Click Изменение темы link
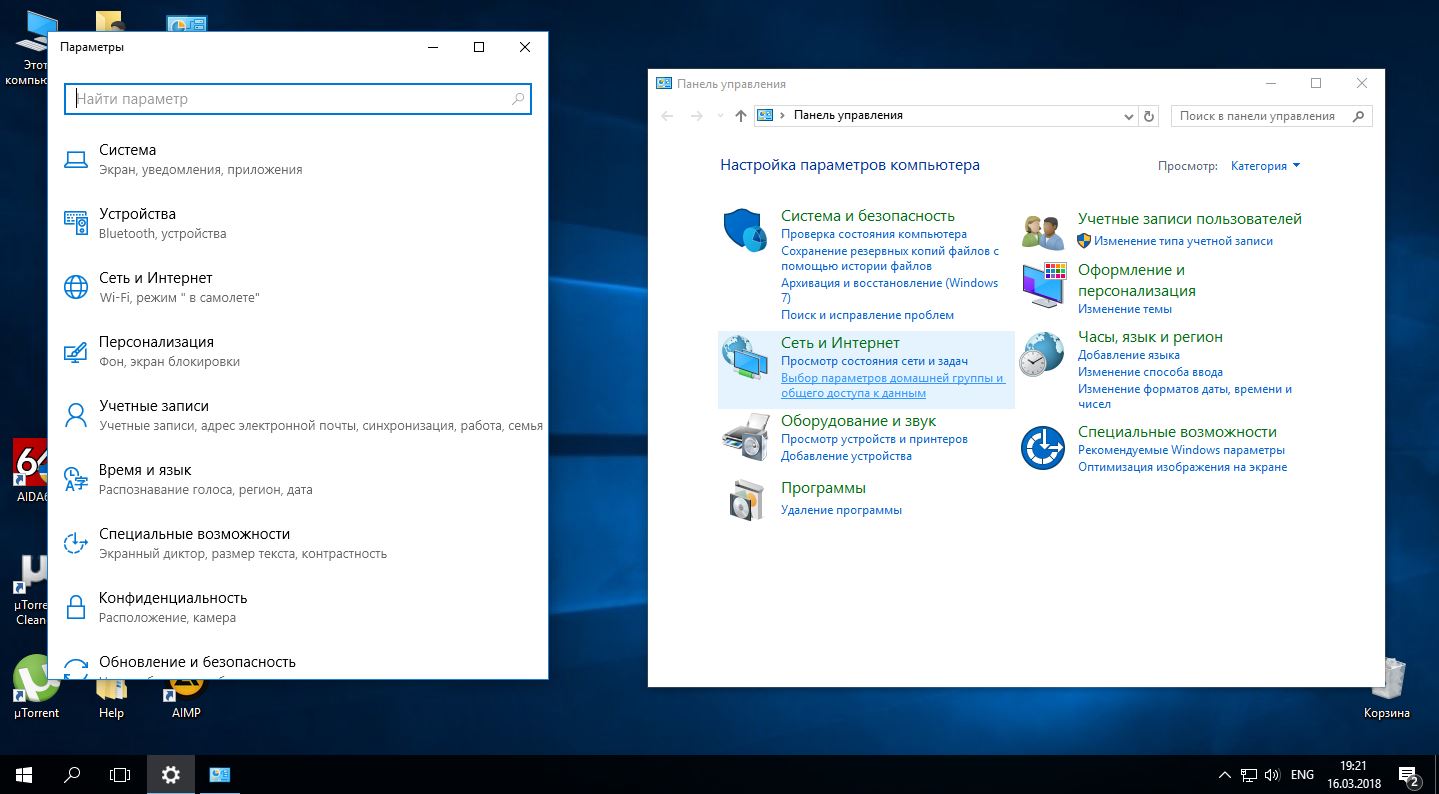This screenshot has height=794, width=1439. coord(1125,309)
